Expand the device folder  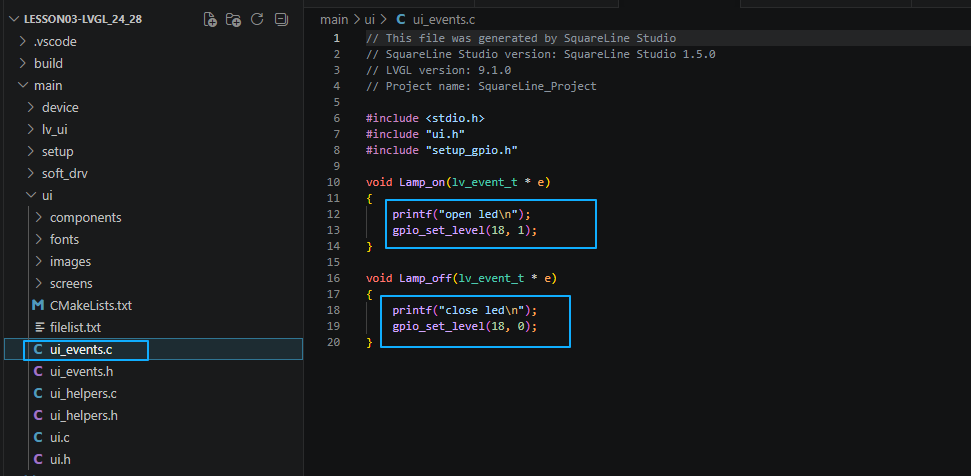31,107
